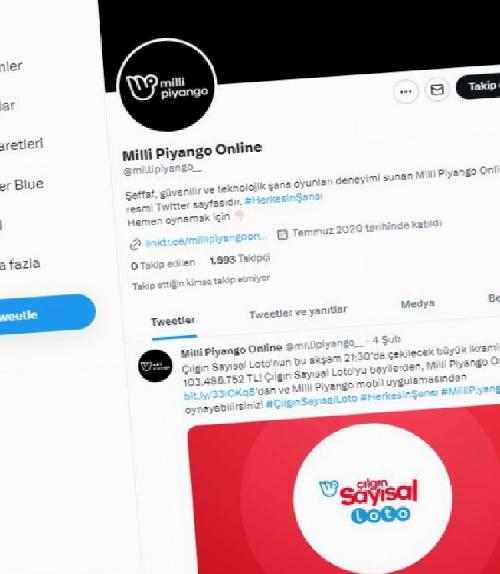Viewport: 500px width, 574px height.
Task: Open Twitter Blue in the sidebar
Action: (x=21, y=185)
